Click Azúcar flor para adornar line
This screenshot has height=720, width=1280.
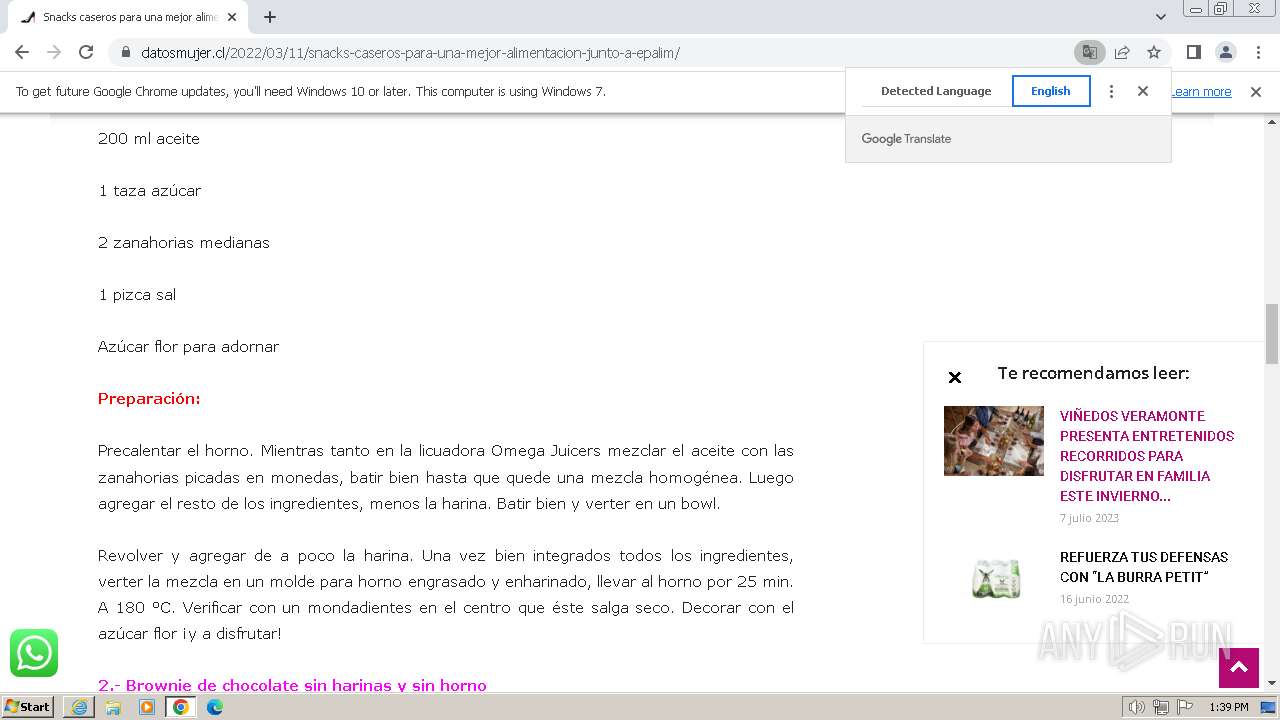point(189,347)
